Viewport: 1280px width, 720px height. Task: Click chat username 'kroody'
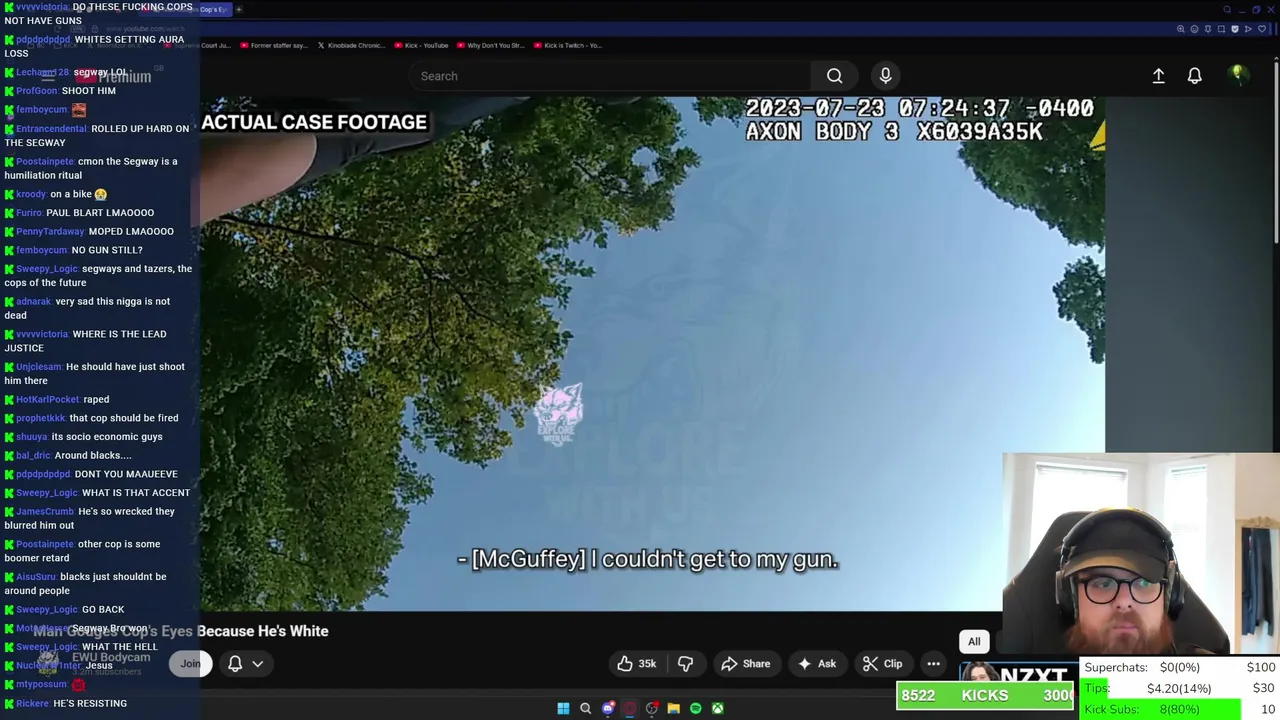31,194
